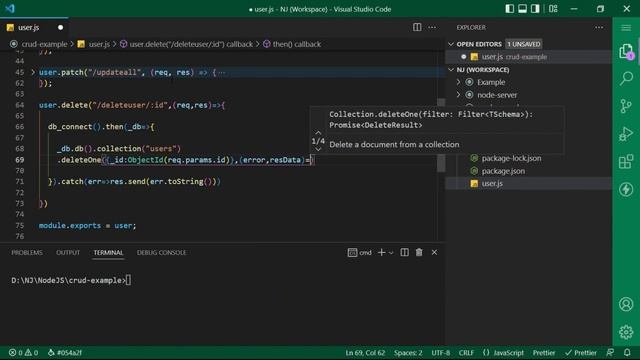Screen dimensions: 640x360
Task: Show previous signature in parameter hint
Action: pos(318,133)
